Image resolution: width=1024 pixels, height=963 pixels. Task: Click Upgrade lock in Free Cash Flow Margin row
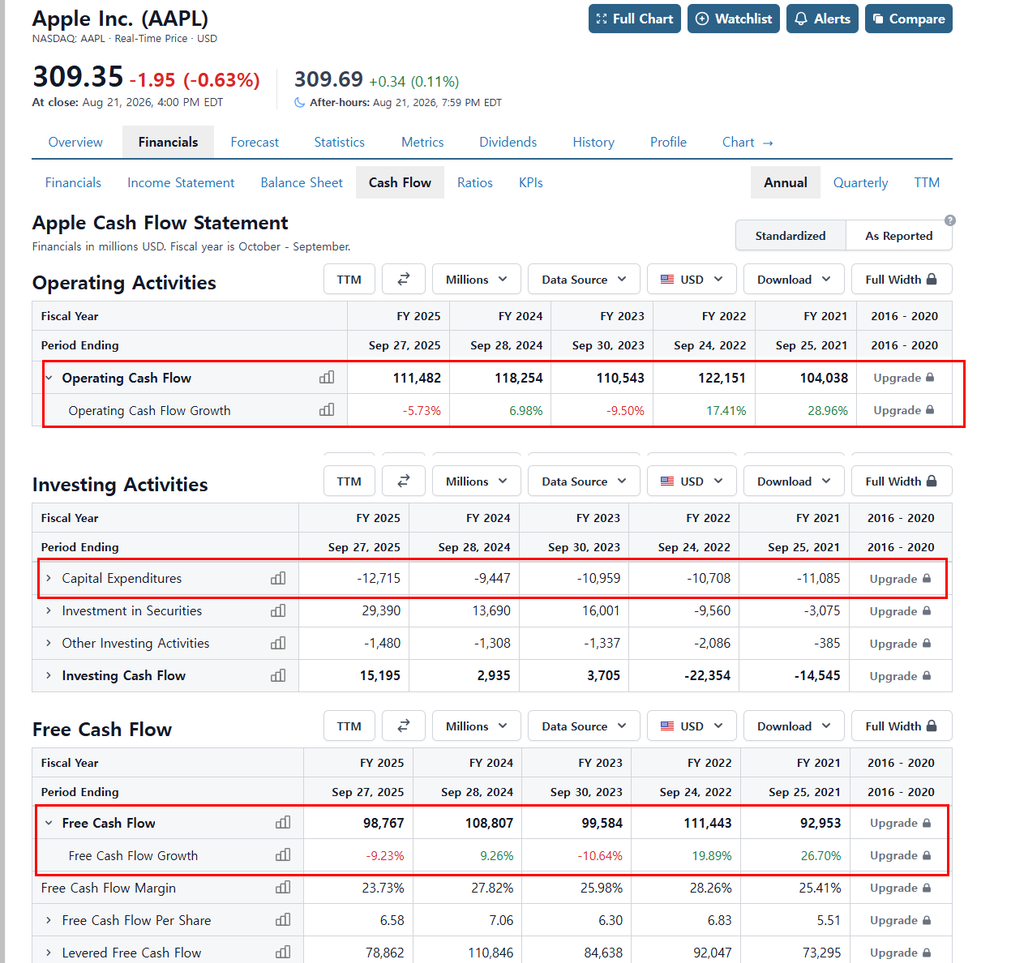coord(900,888)
